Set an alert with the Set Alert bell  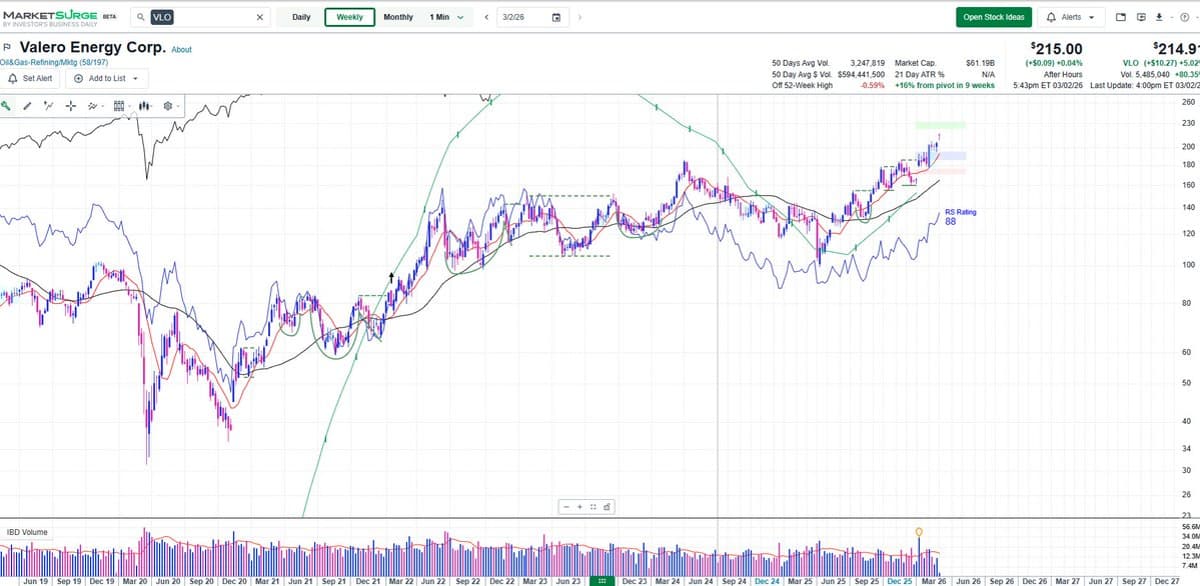click(30, 78)
